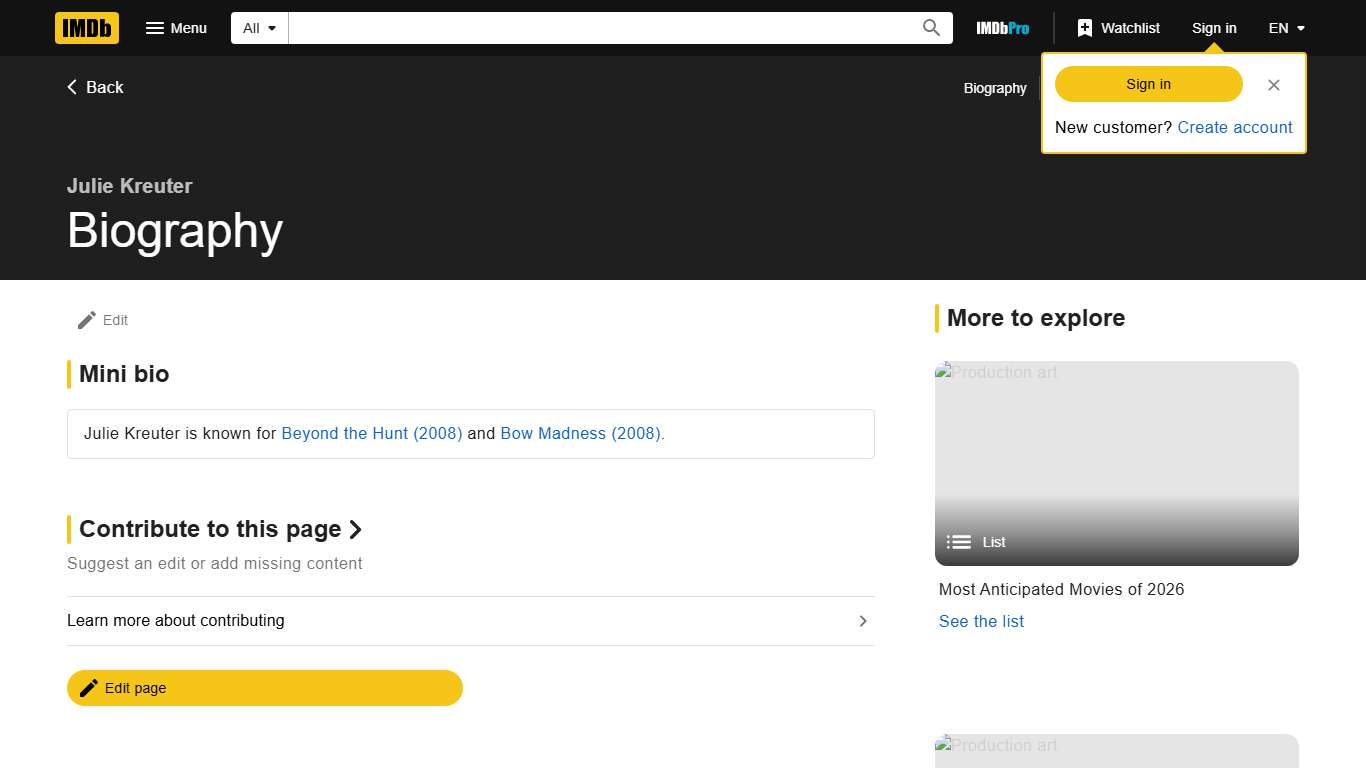Expand Contribute to this page chevron

pyautogui.click(x=355, y=529)
